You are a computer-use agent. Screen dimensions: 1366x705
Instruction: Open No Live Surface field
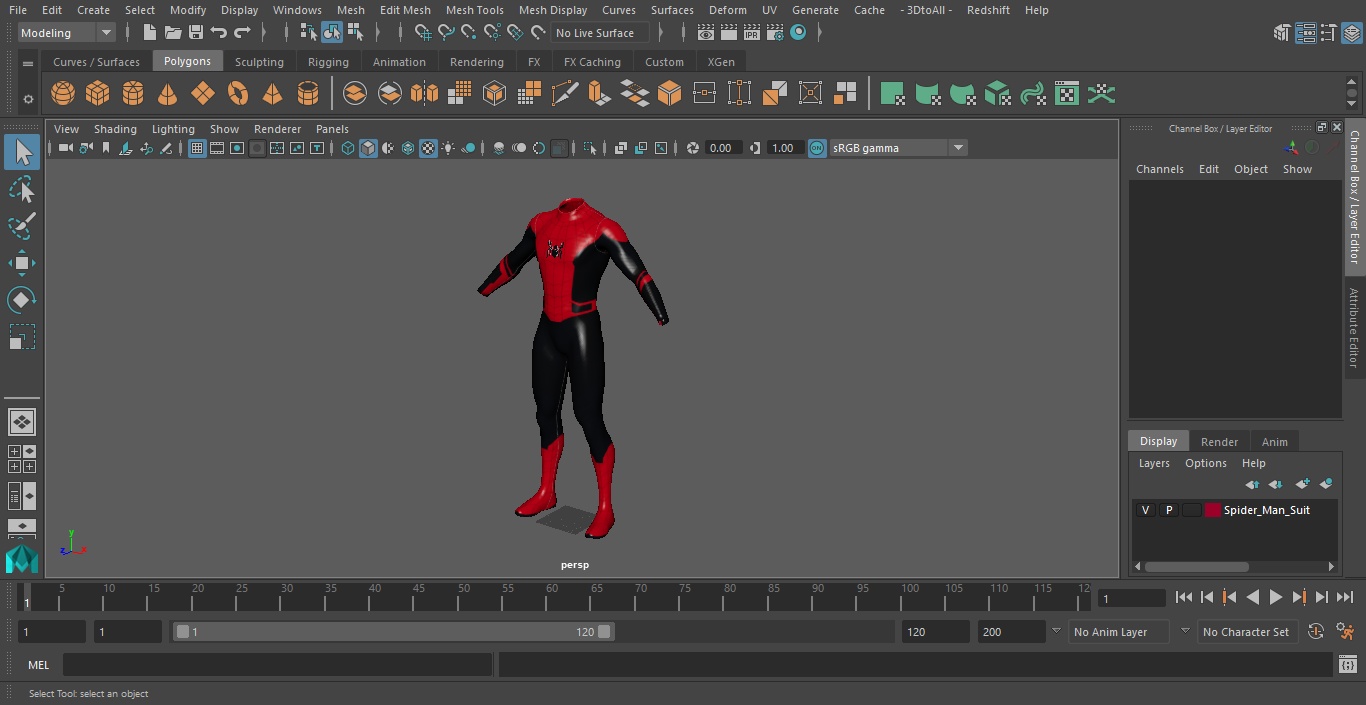600,33
